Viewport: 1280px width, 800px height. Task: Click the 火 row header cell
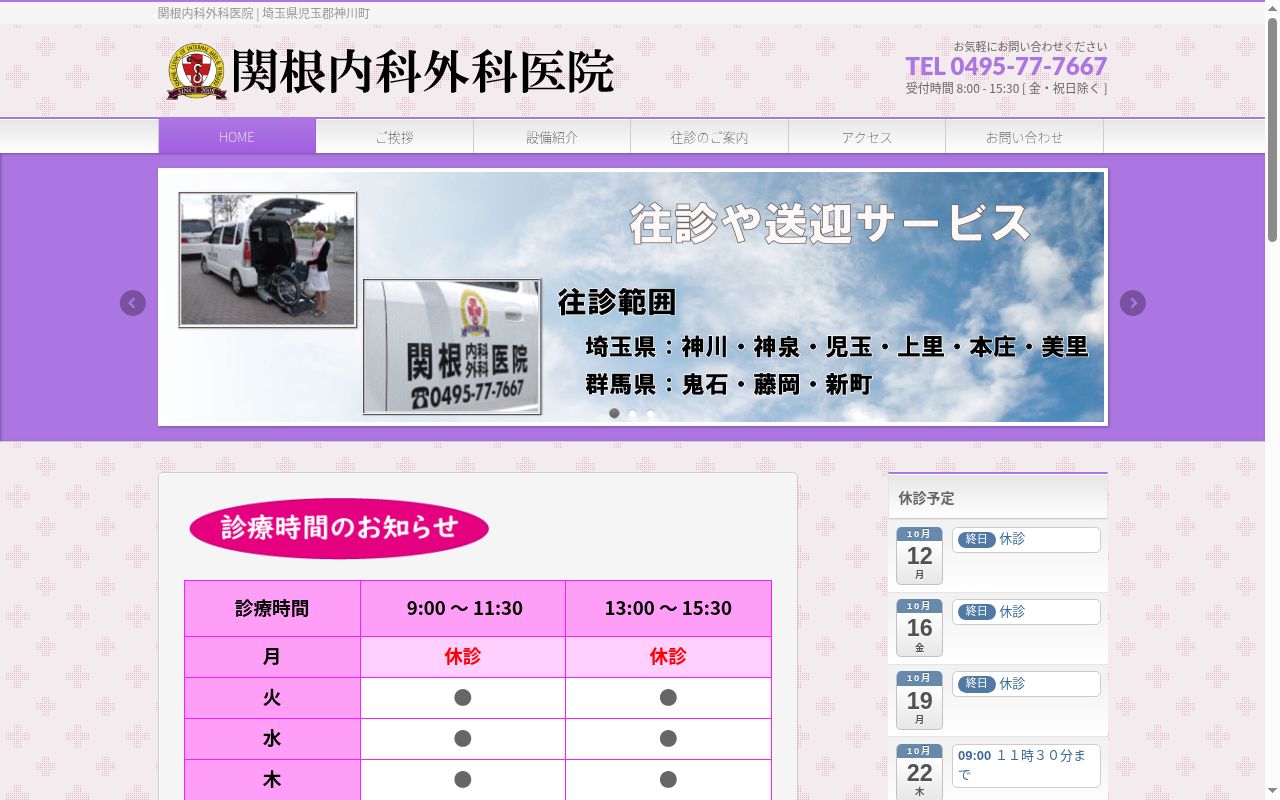tap(272, 698)
